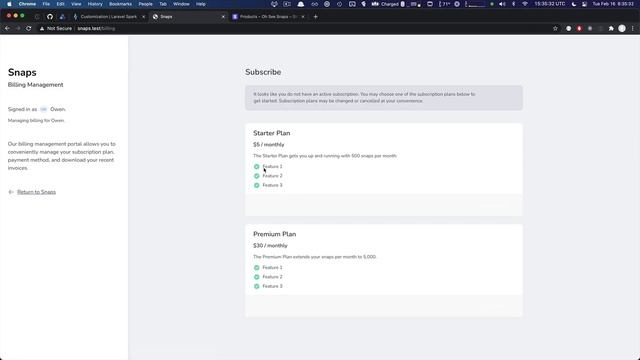640x360 pixels.
Task: Open the Apple menu
Action: point(9,4)
